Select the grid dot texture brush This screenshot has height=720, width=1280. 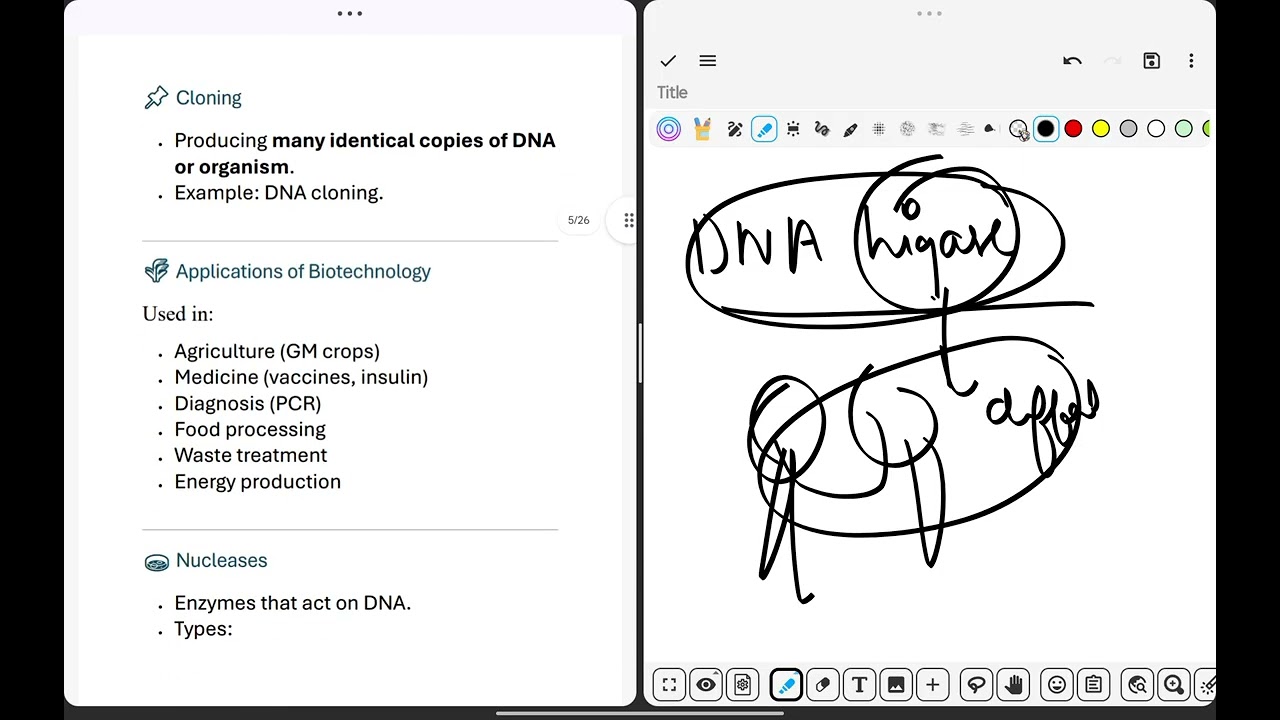pyautogui.click(x=879, y=129)
